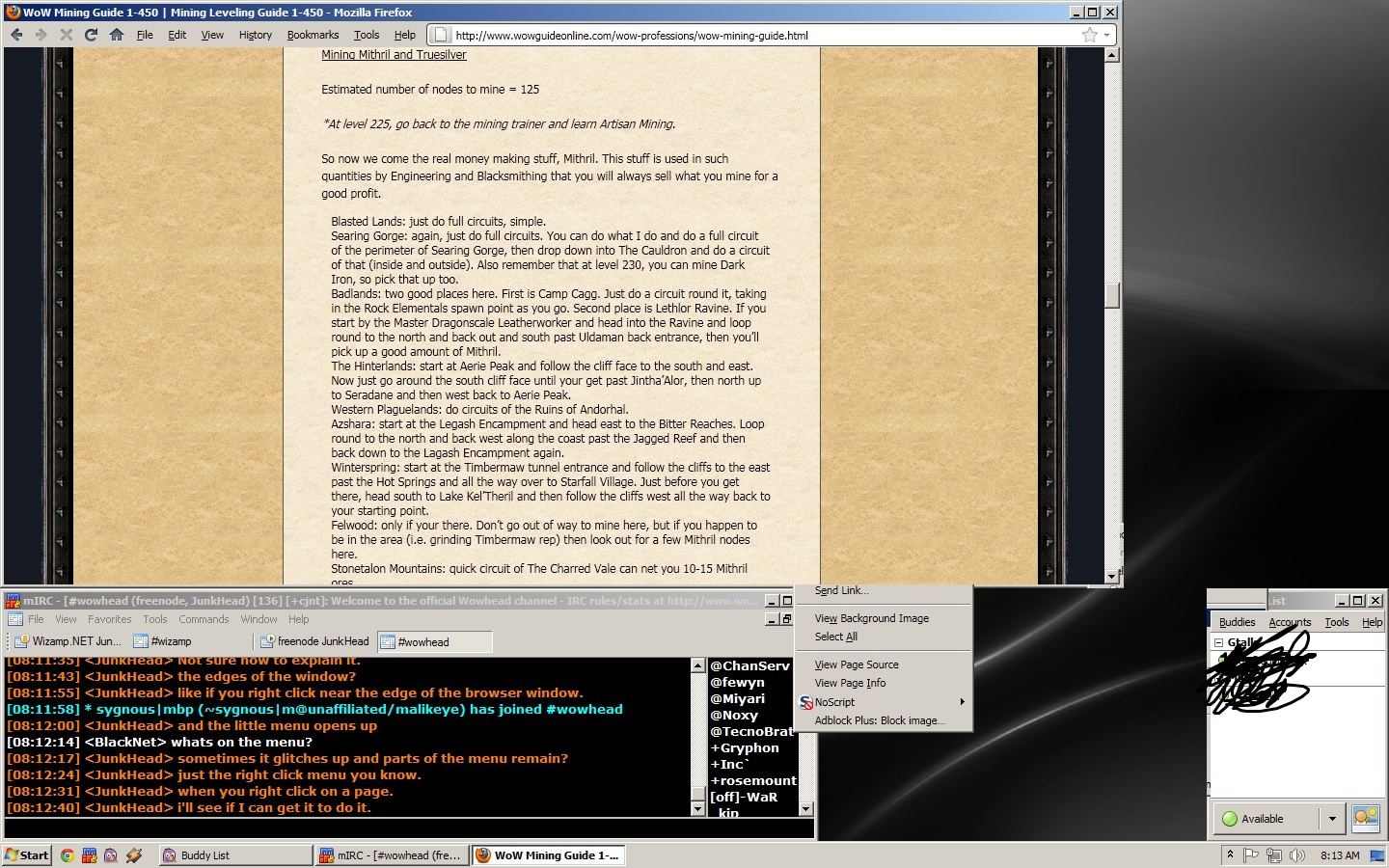Open the mIRC Window menu
Viewport: 1389px width, 868px height.
[x=259, y=619]
